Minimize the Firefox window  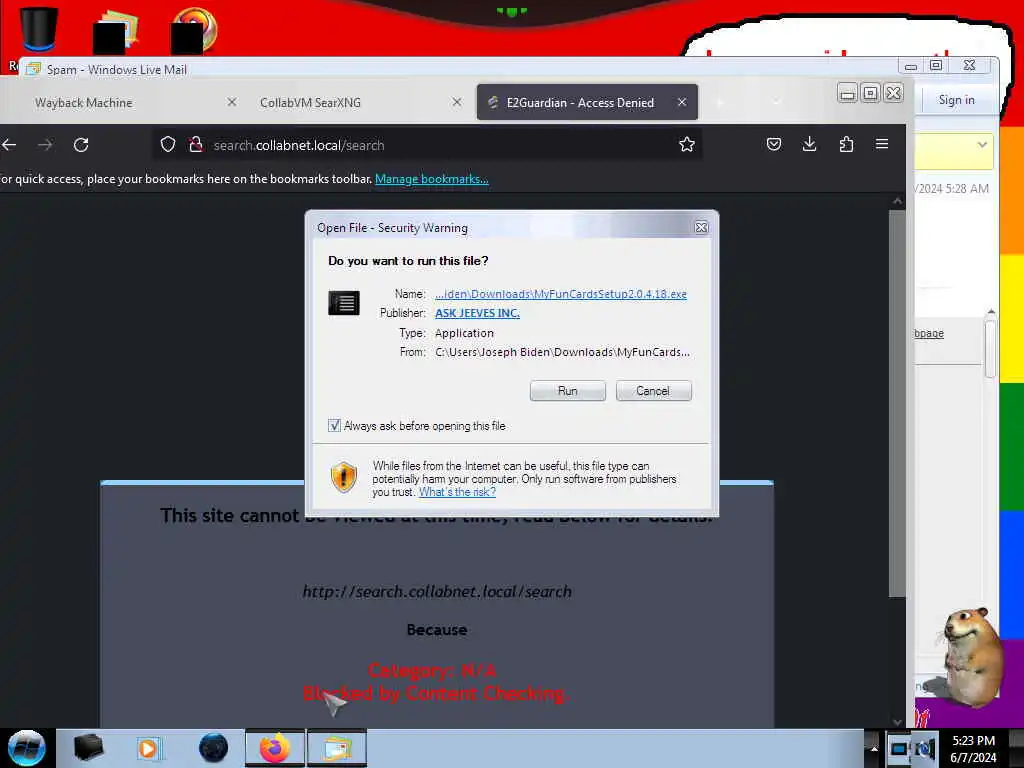click(x=847, y=93)
